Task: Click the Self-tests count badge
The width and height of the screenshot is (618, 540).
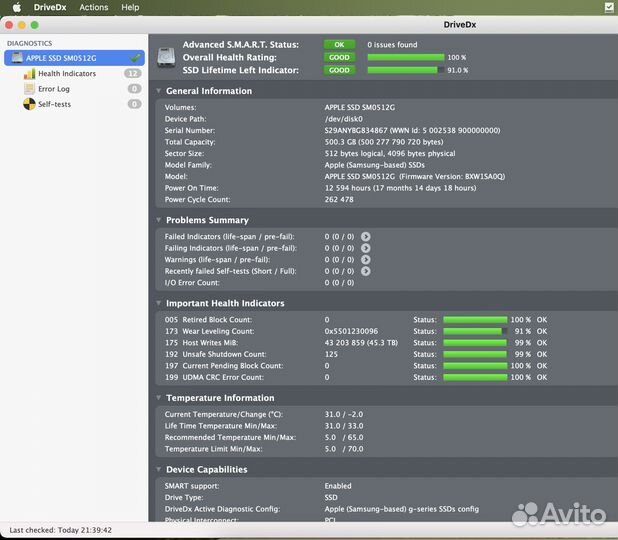Action: click(x=134, y=104)
